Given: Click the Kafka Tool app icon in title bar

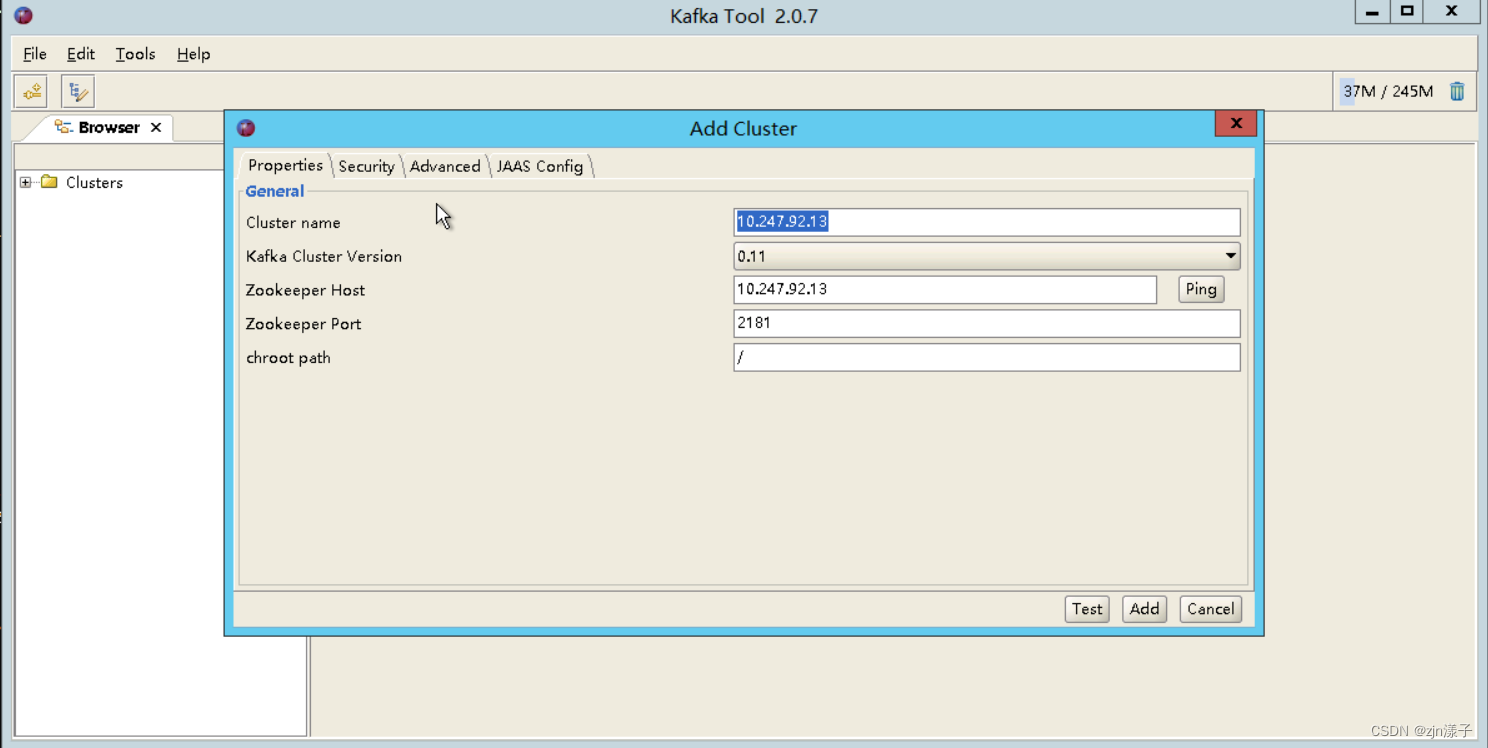Looking at the screenshot, I should [x=23, y=15].
